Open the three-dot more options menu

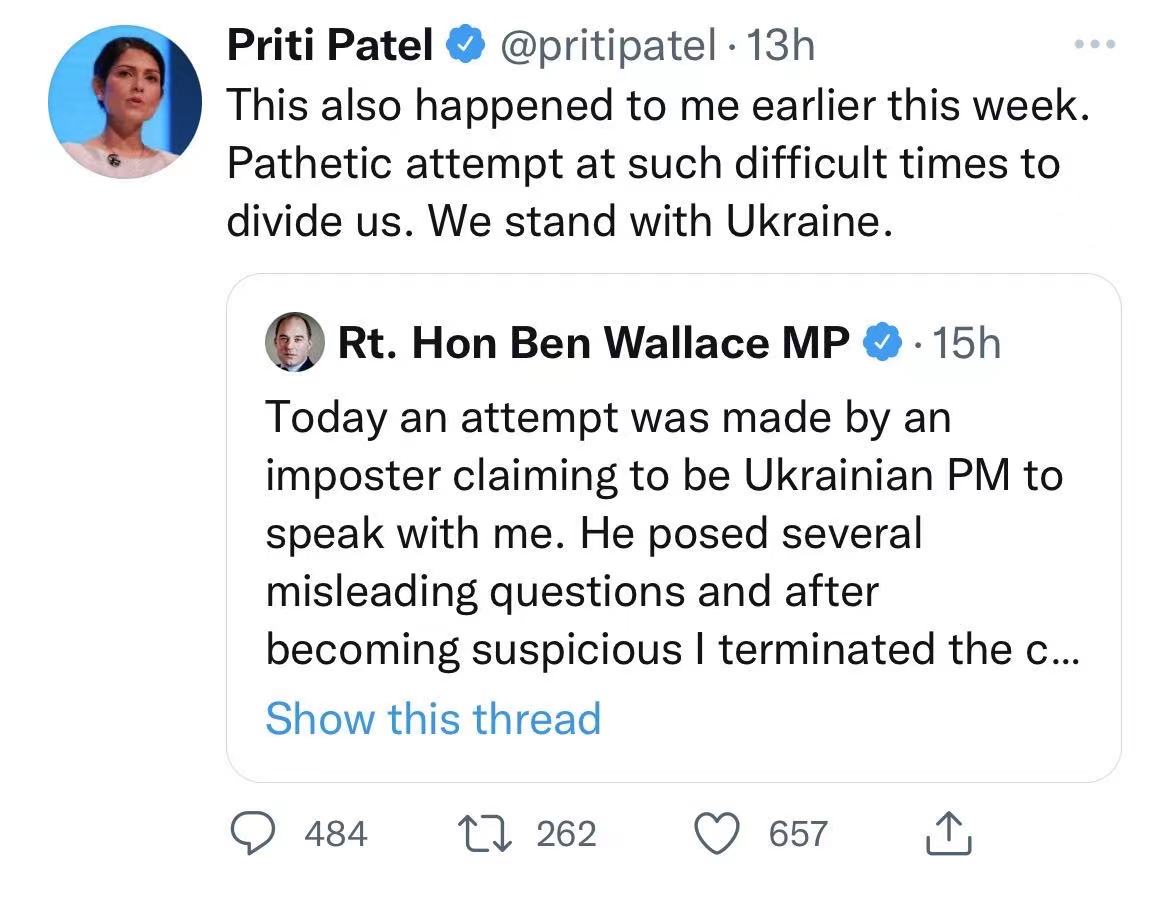[x=1093, y=46]
